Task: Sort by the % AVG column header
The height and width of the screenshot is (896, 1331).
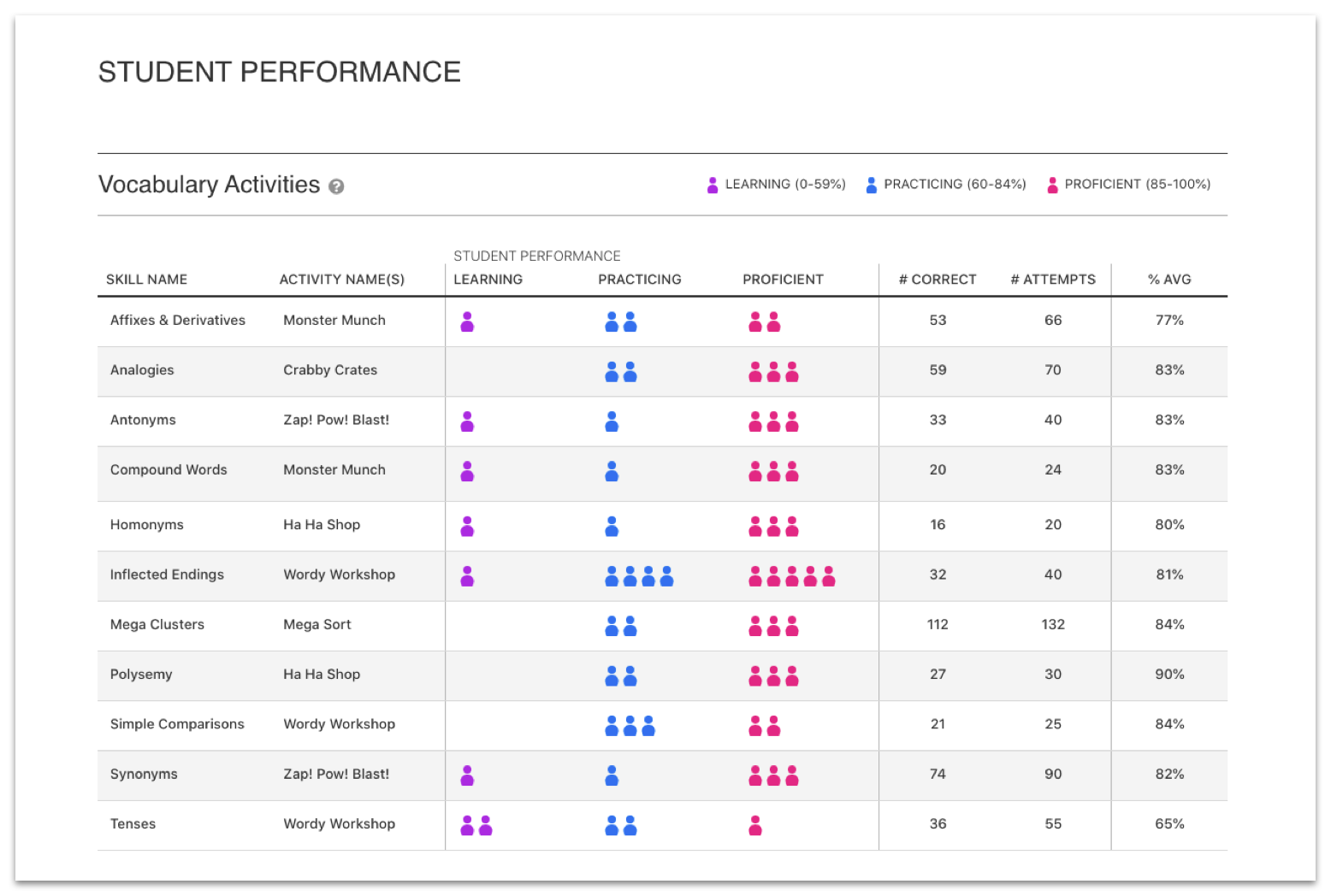Action: pyautogui.click(x=1169, y=280)
